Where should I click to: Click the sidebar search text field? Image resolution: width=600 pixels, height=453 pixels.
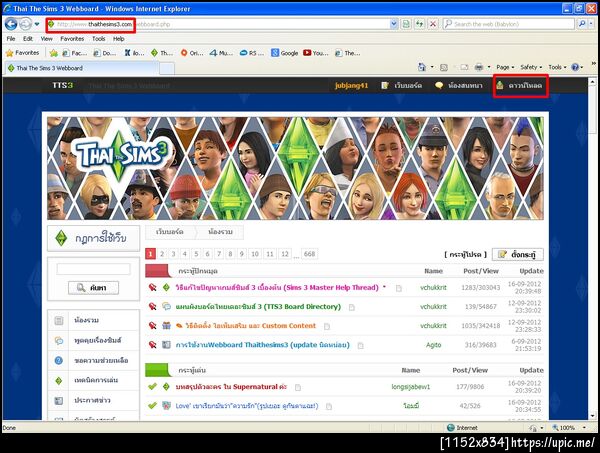pyautogui.click(x=93, y=269)
